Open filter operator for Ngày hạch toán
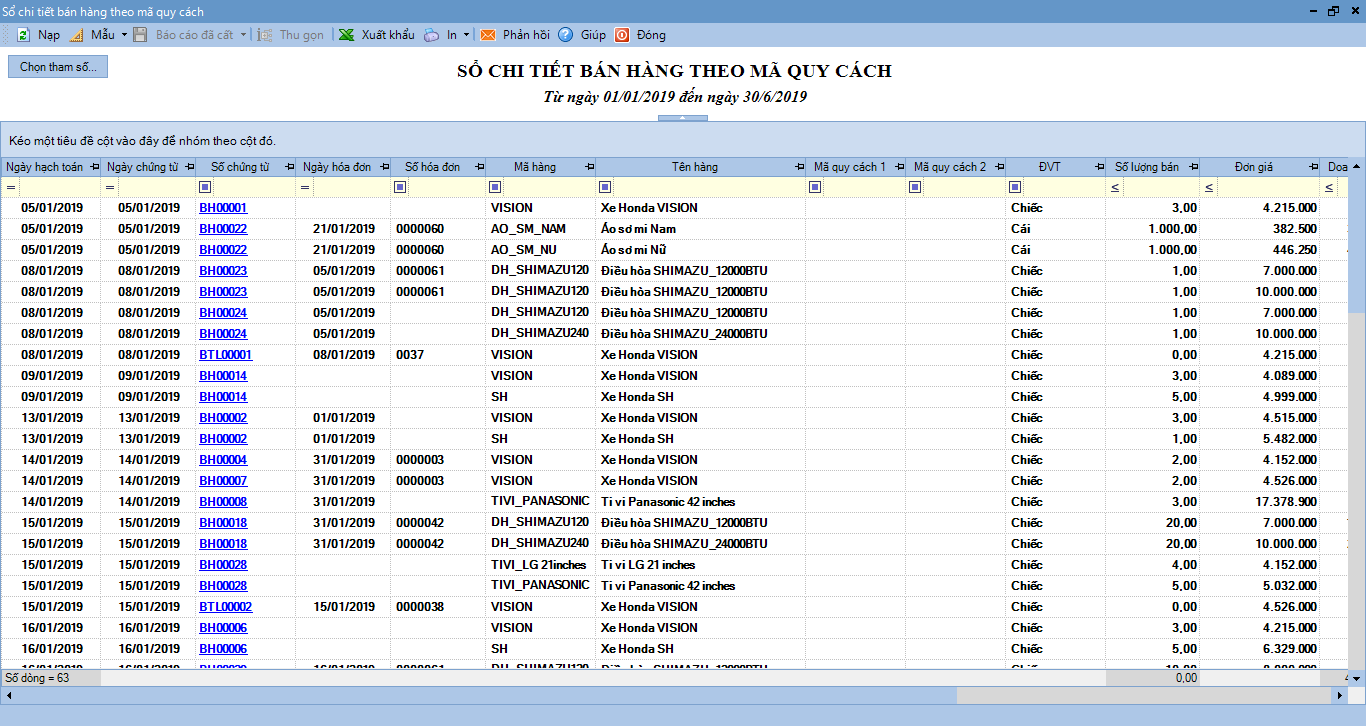The height and width of the screenshot is (726, 1366). [11, 187]
